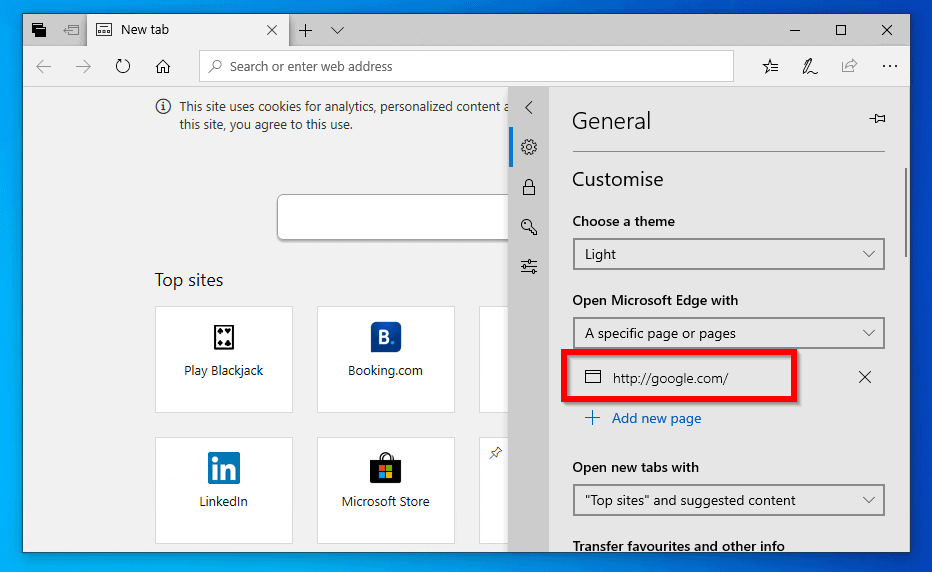932x572 pixels.
Task: Open the tabs you've set aside icon
Action: pos(39,30)
